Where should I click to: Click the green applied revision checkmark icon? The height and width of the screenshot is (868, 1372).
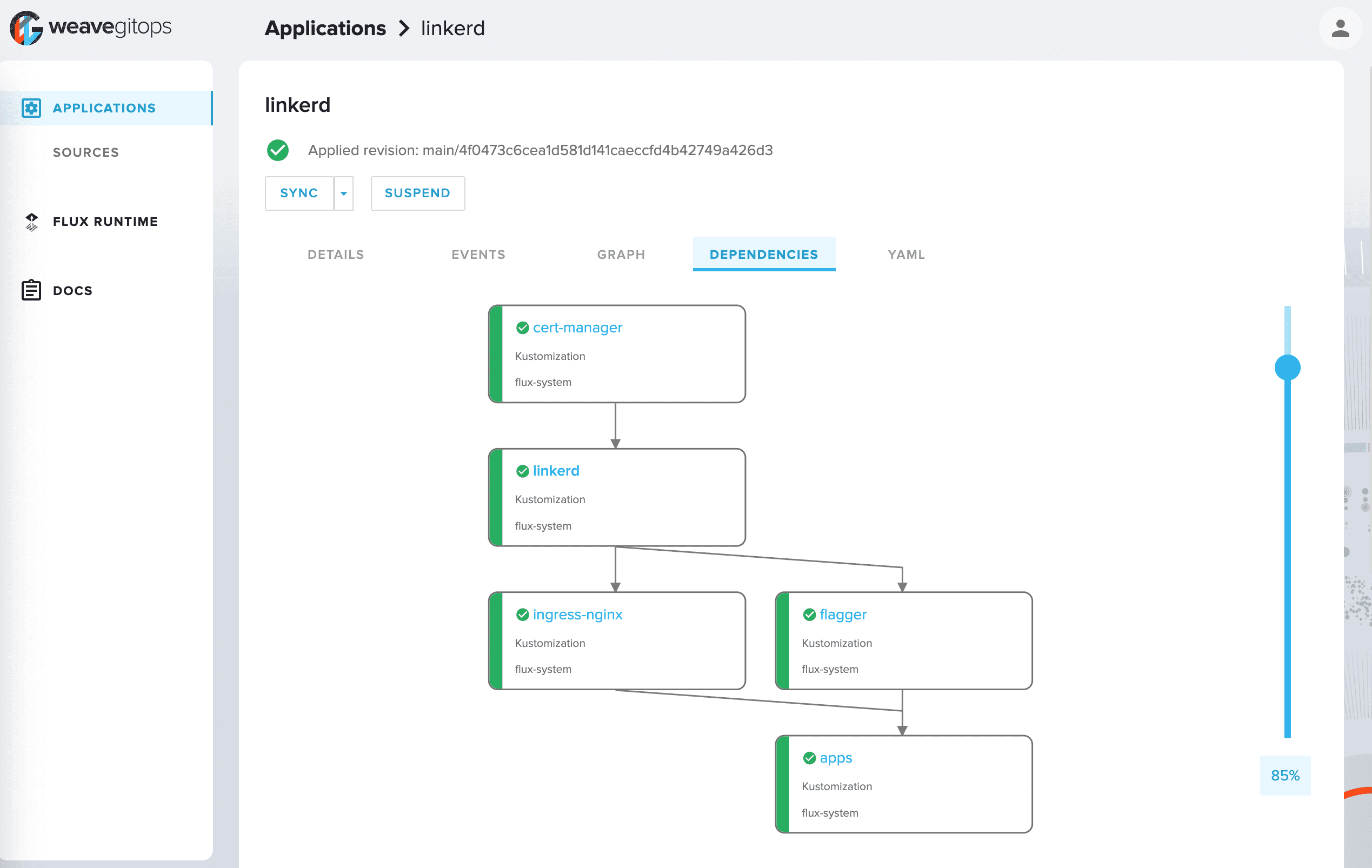click(277, 150)
